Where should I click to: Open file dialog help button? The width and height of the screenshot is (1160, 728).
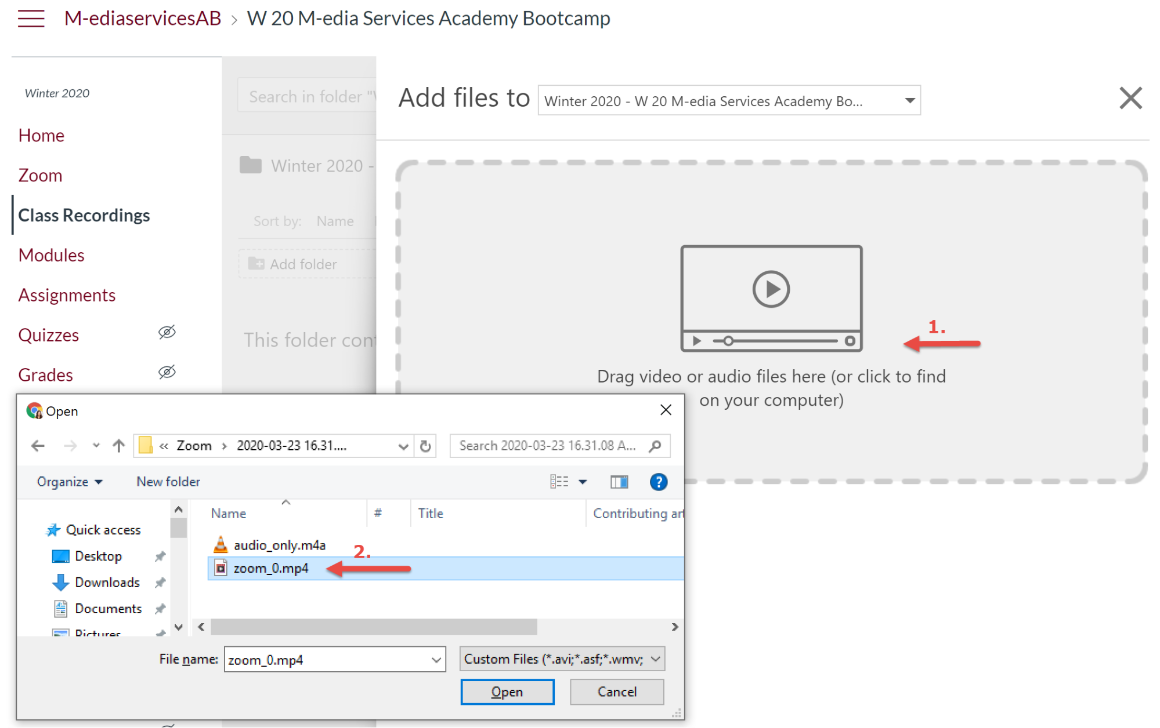tap(658, 482)
